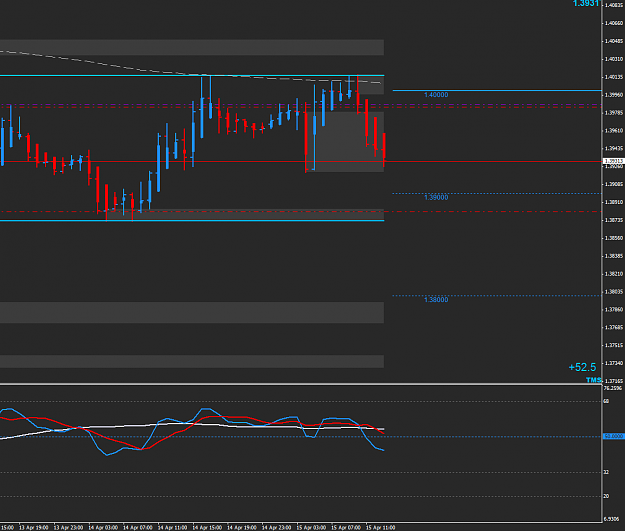625x531 pixels.
Task: Click the 1.40310 price axis value
Action: pos(614,59)
